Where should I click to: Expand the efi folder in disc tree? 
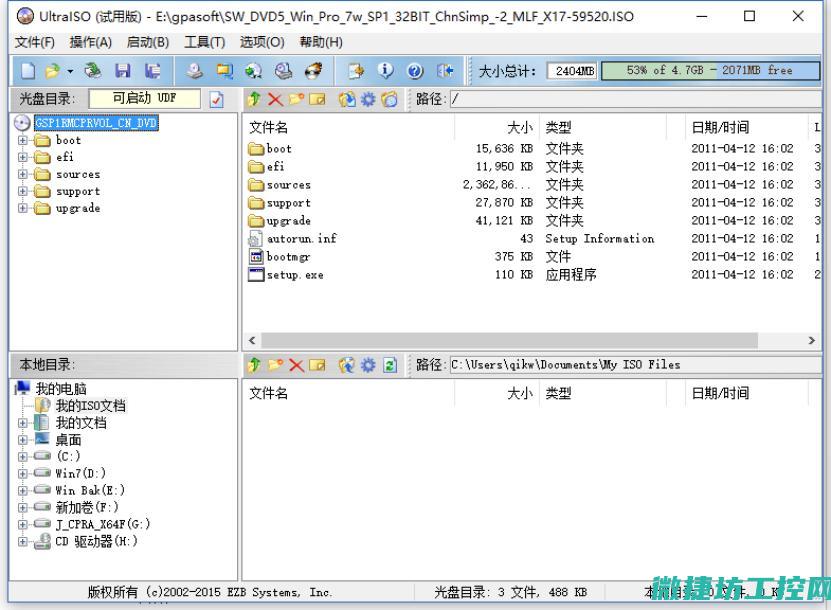tap(22, 157)
